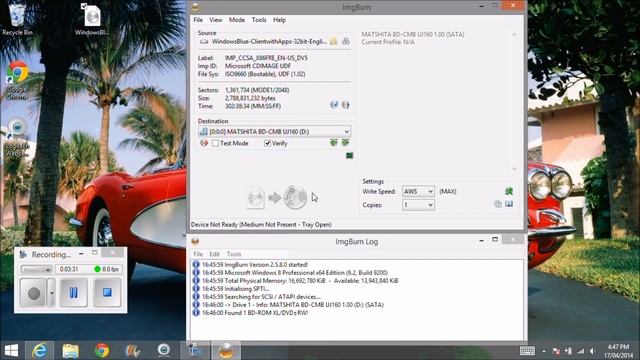Screen dimensions: 640x360
Task: Enable the Test Mode checkbox
Action: (x=215, y=143)
